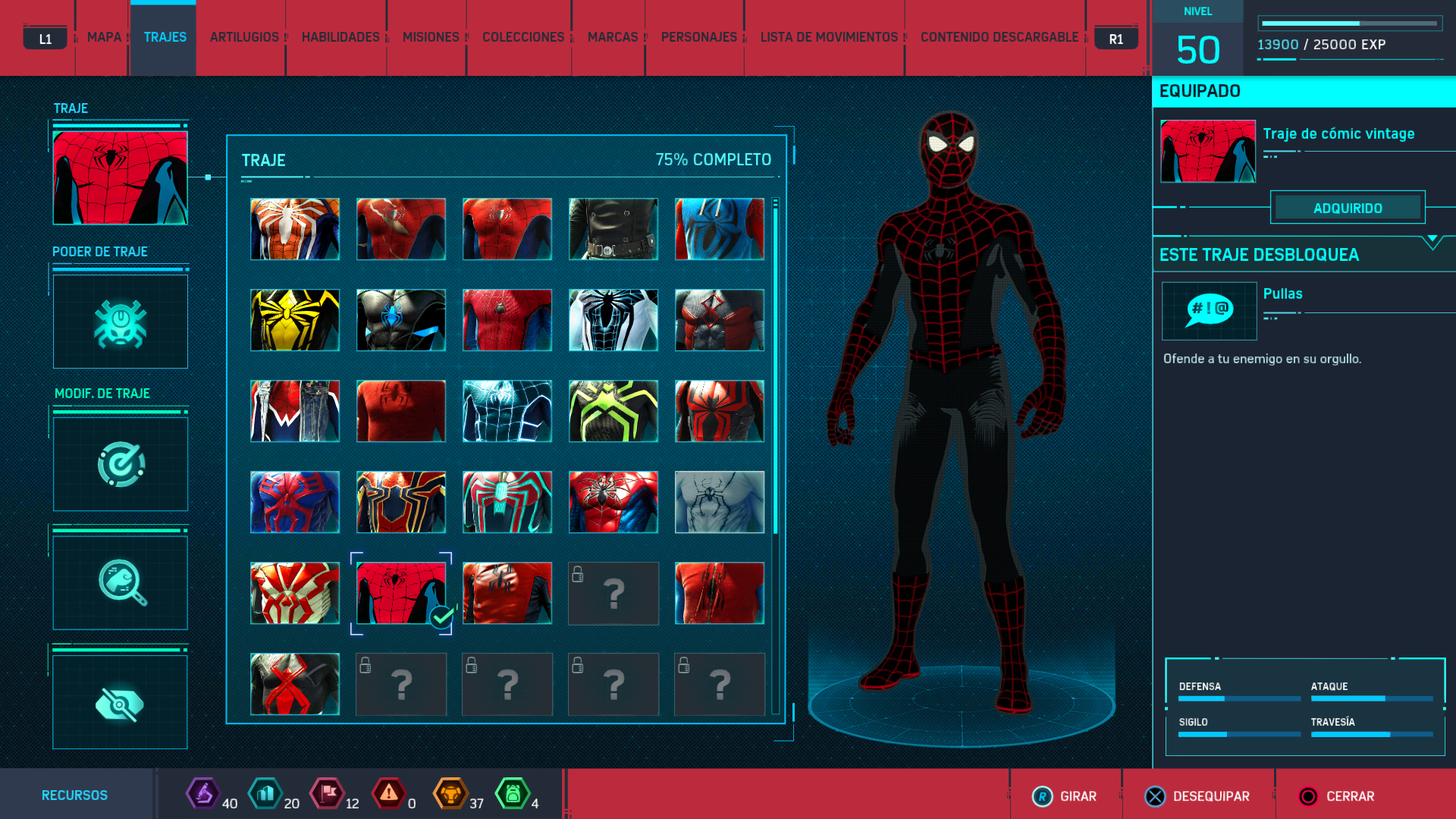1456x819 pixels.
Task: Open LISTA DE MOVIMIENTOS tab
Action: pyautogui.click(x=829, y=37)
